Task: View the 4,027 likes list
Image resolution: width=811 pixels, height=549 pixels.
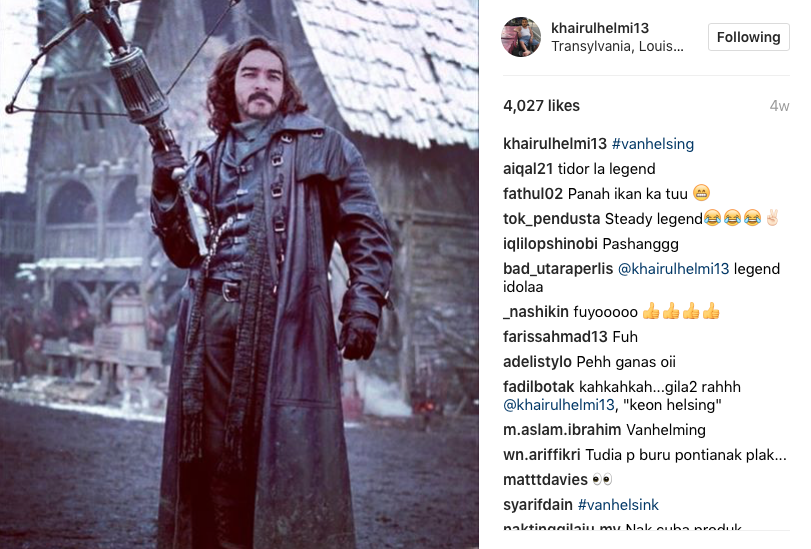Action: 541,106
